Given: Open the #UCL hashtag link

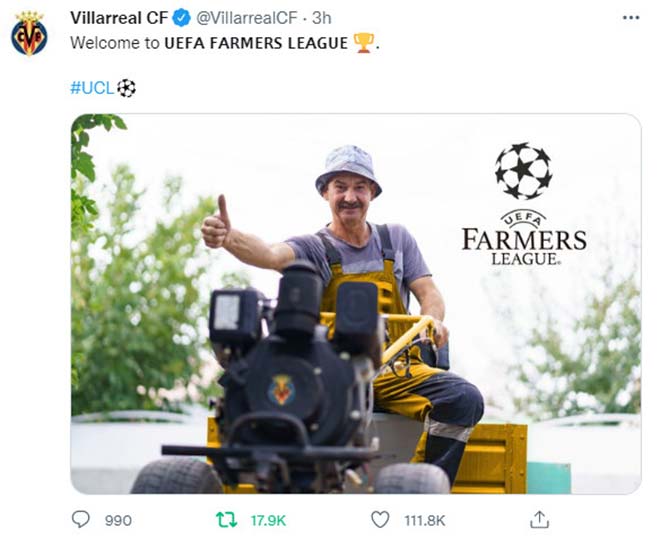Looking at the screenshot, I should (92, 88).
